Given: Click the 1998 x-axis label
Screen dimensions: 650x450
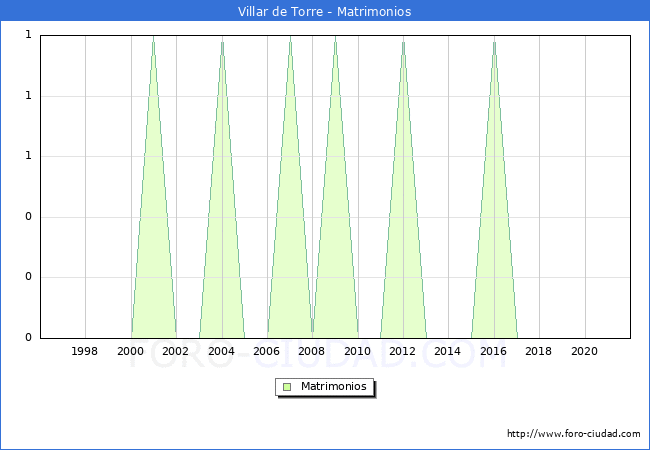Looking at the screenshot, I should (x=85, y=351).
